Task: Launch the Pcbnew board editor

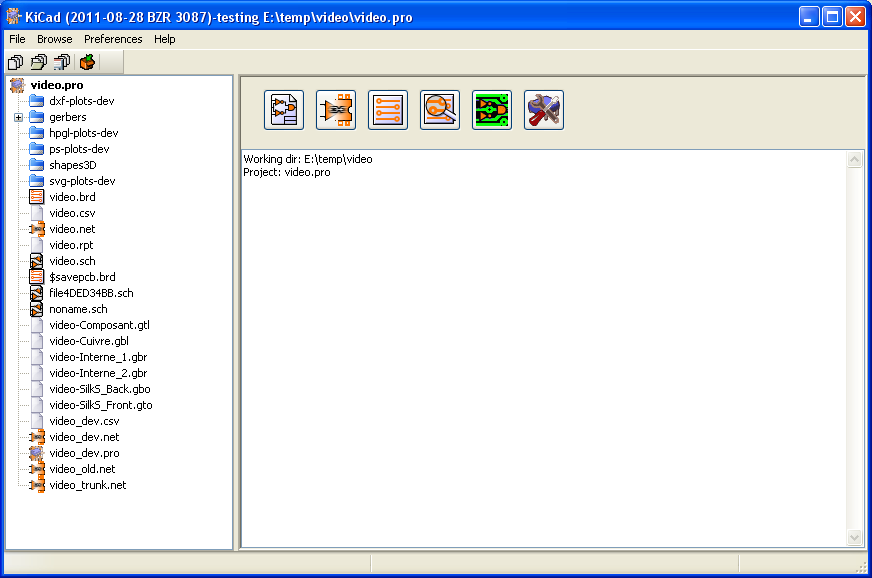Action: [x=388, y=110]
